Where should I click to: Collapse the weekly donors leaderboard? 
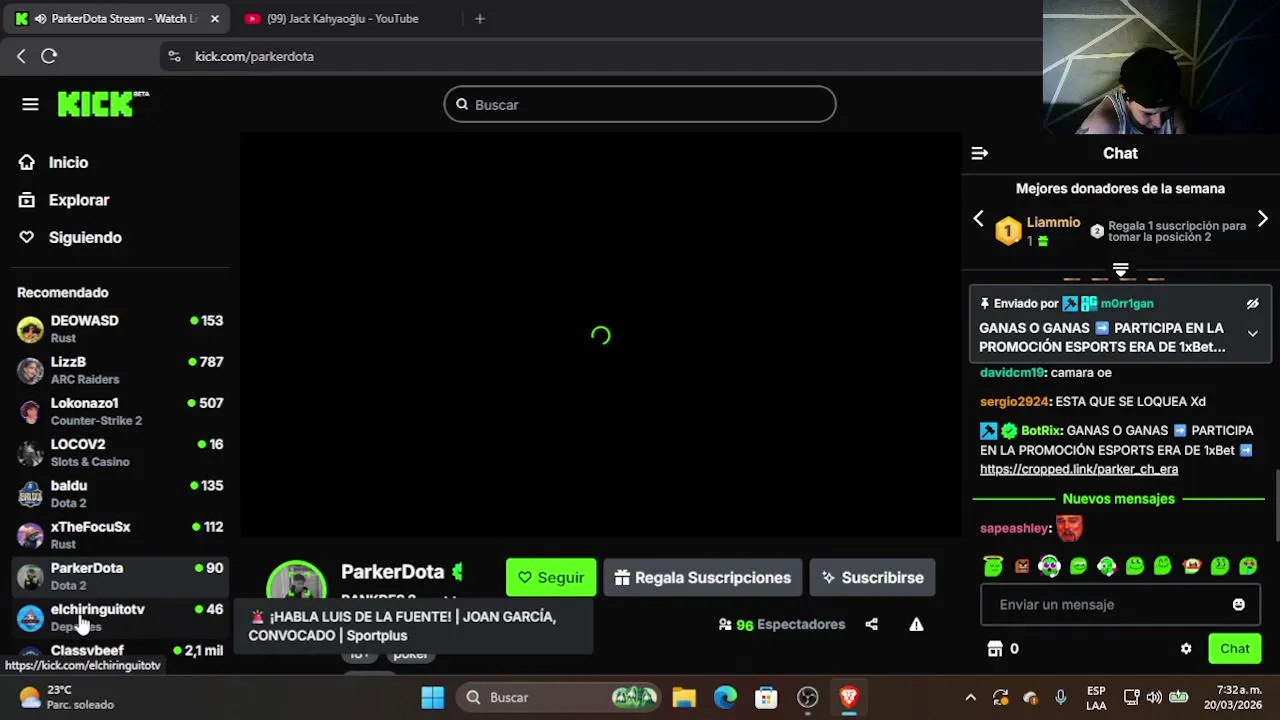point(1120,270)
